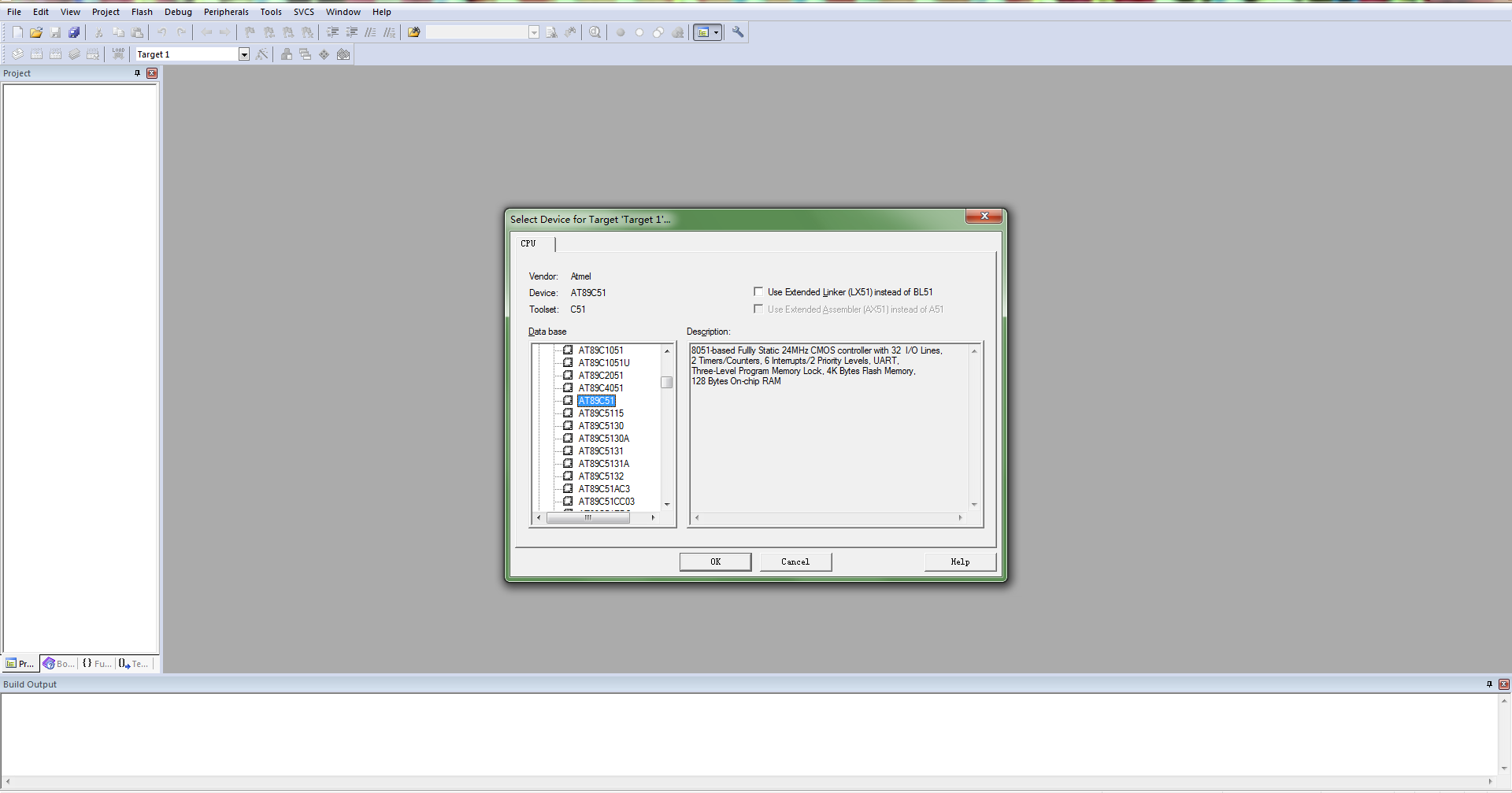Viewport: 1512px width, 793px height.
Task: Switch to the Templates tab in Project pane
Action: (x=134, y=664)
